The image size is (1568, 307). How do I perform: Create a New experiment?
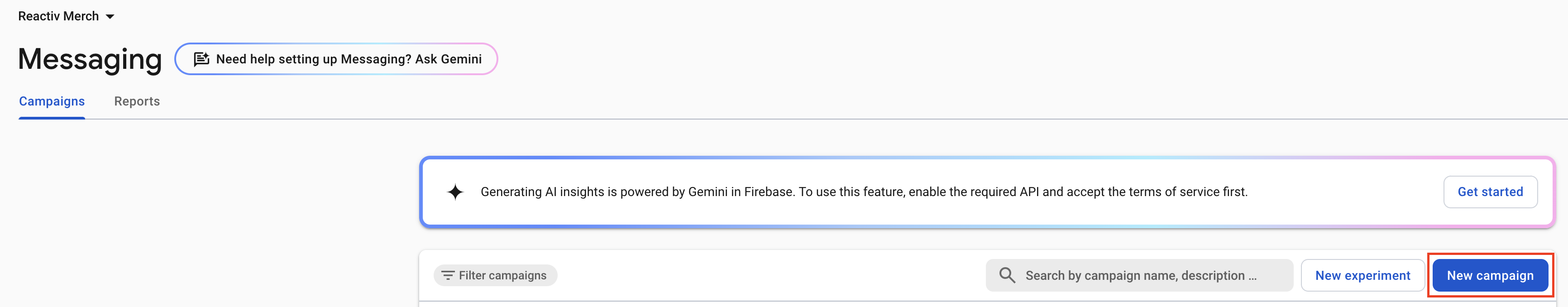click(x=1362, y=275)
